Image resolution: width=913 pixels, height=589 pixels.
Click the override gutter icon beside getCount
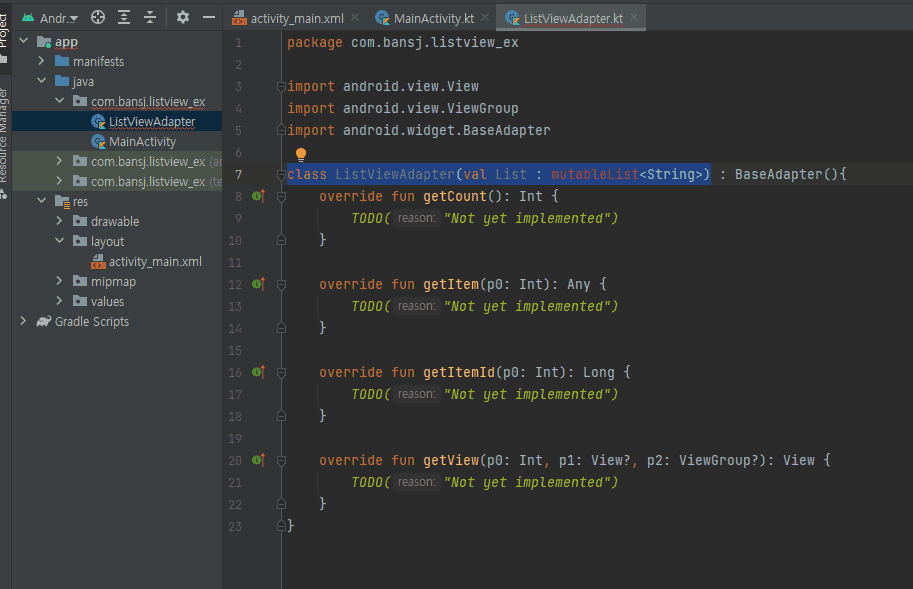coord(258,197)
